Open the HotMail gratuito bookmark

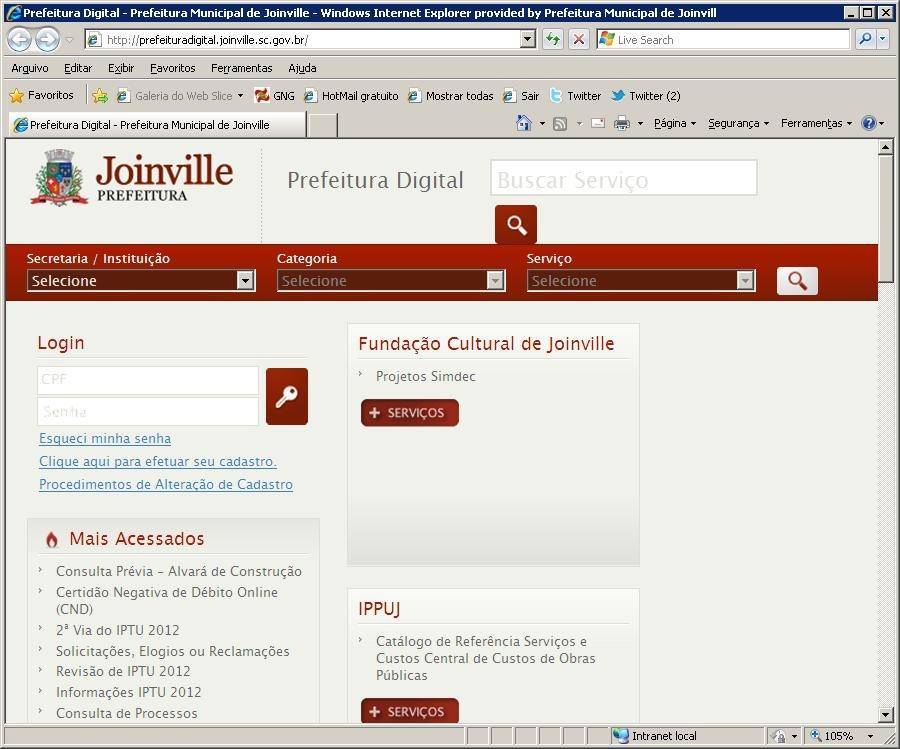click(351, 96)
